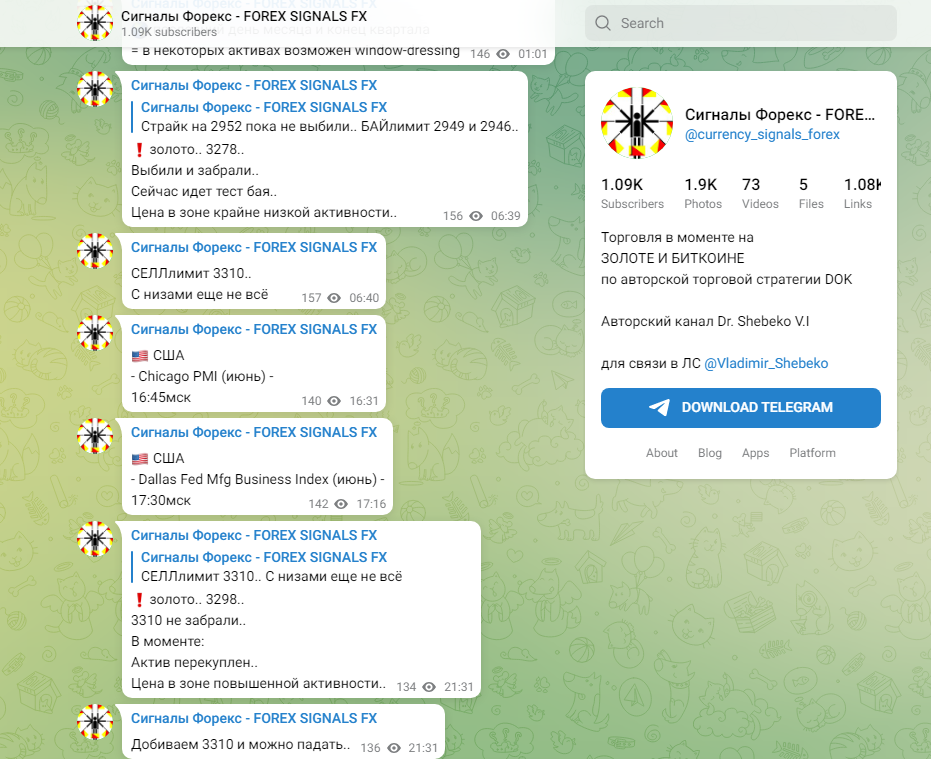Click avatar beside the 21:31 золото 3298 message
Image resolution: width=931 pixels, height=759 pixels.
coord(95,539)
